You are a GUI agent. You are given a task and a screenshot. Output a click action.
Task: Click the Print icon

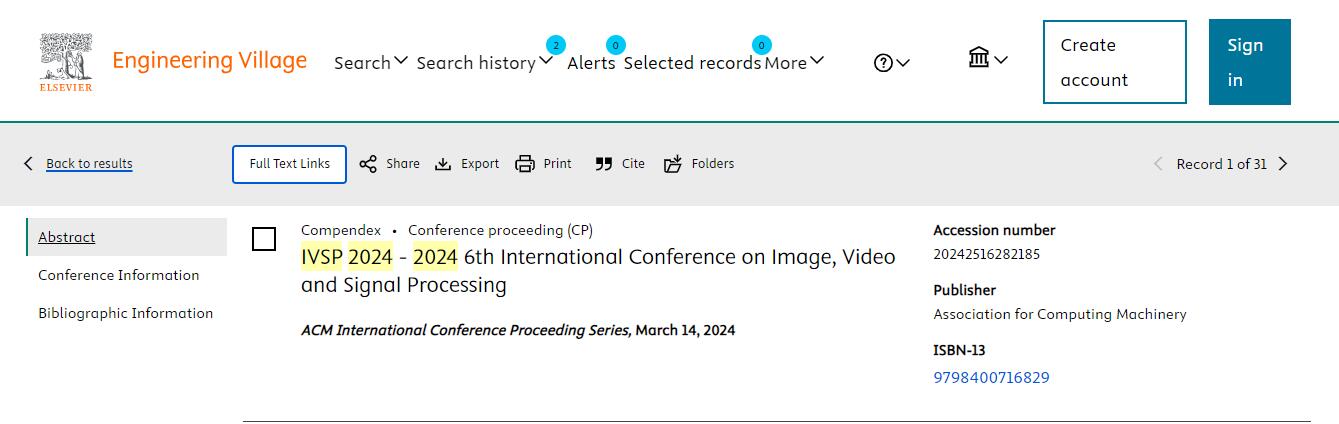coord(525,164)
